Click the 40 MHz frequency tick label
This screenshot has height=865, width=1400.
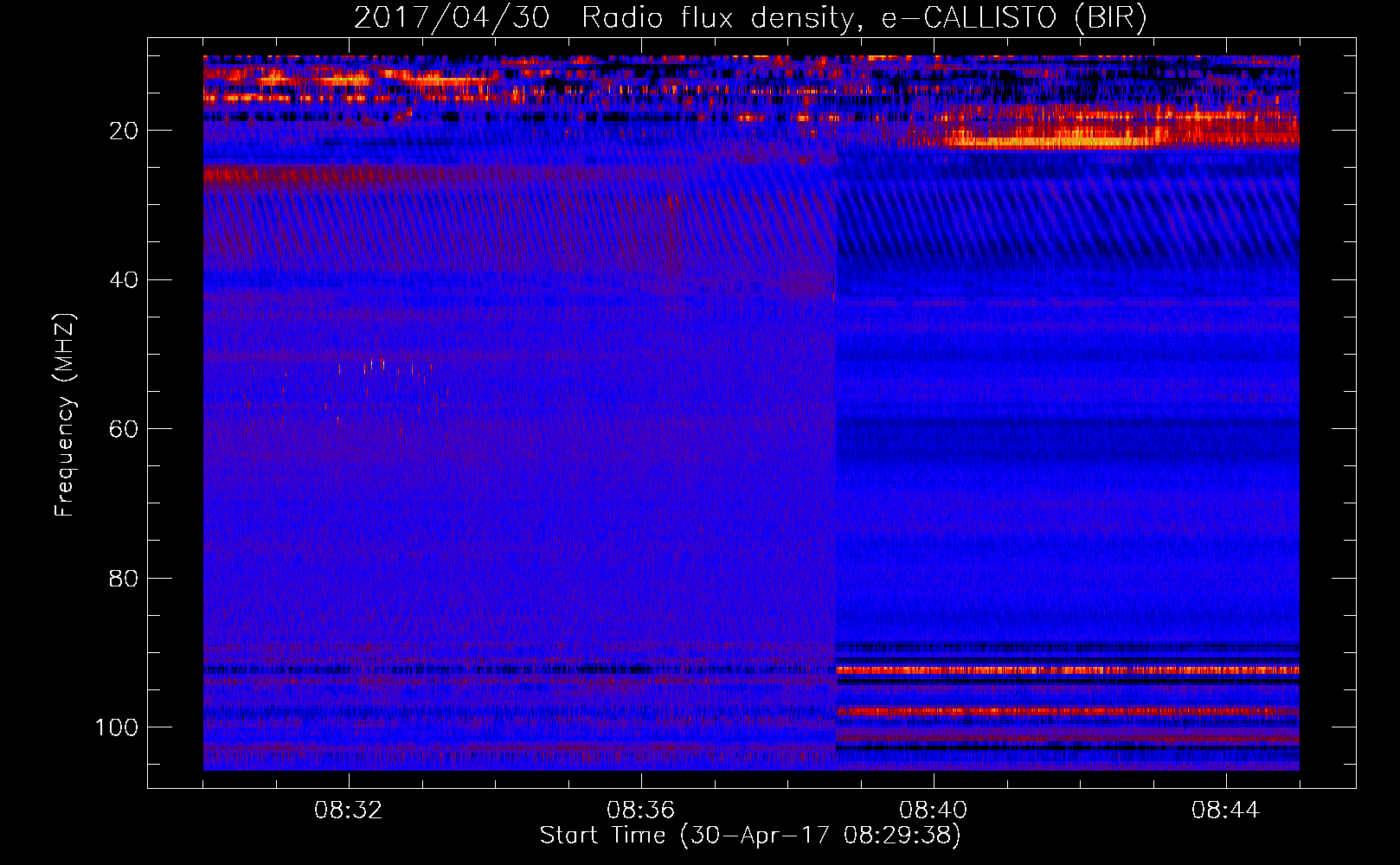(x=124, y=279)
